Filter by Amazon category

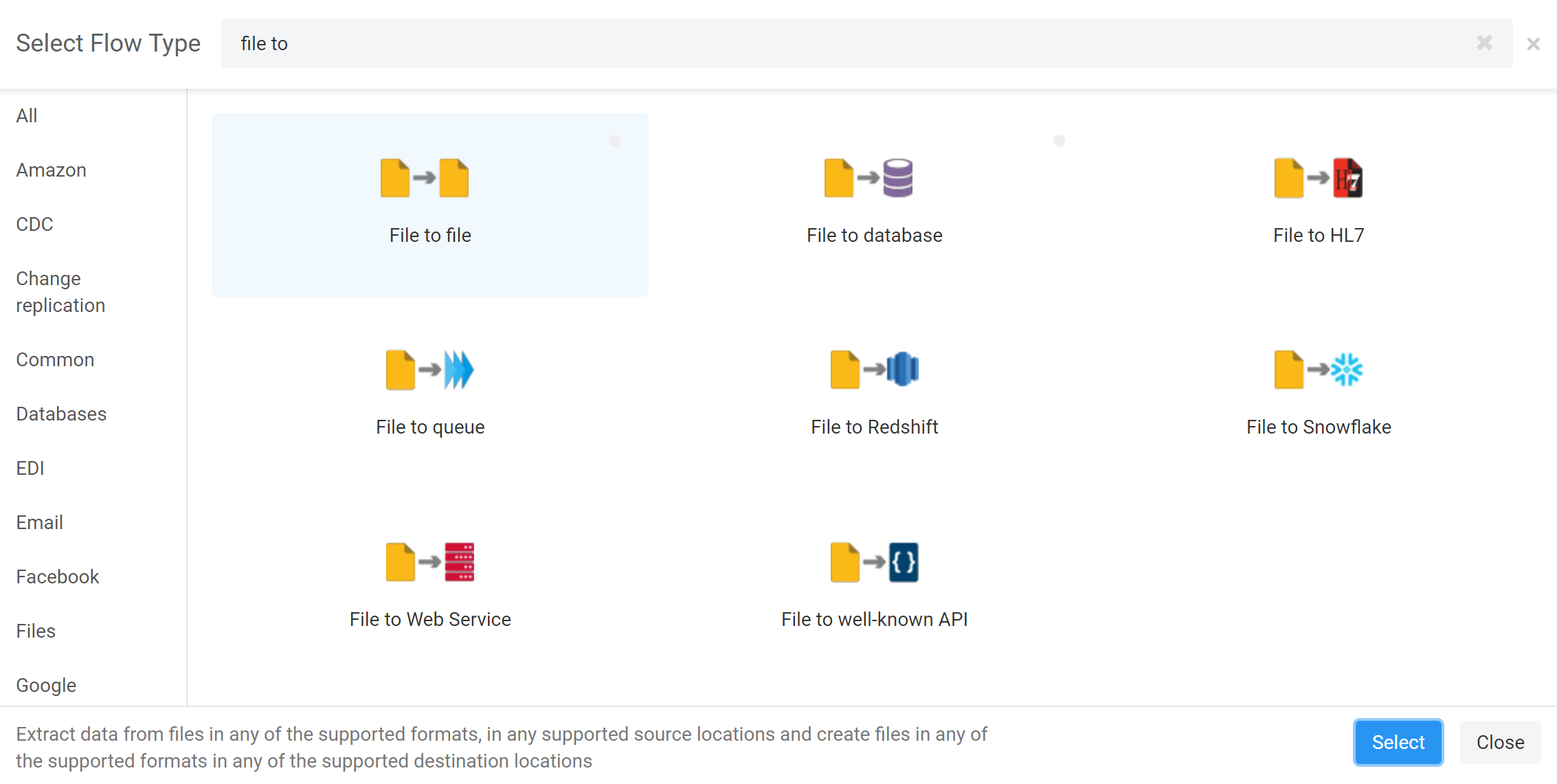tap(51, 170)
